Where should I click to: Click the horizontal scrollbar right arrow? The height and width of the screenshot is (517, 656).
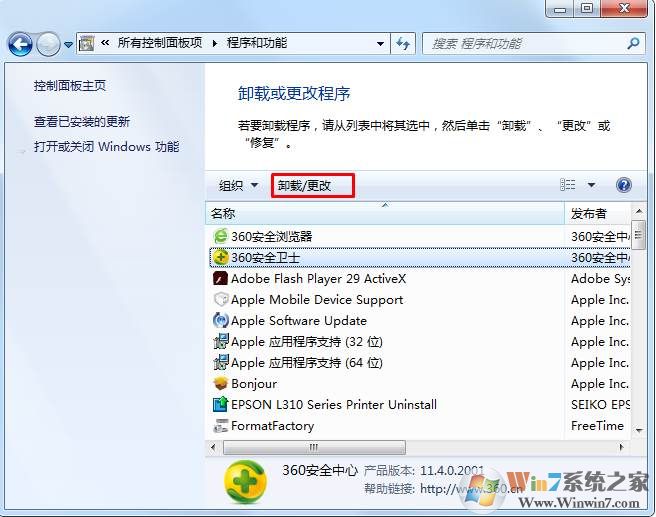(x=621, y=448)
